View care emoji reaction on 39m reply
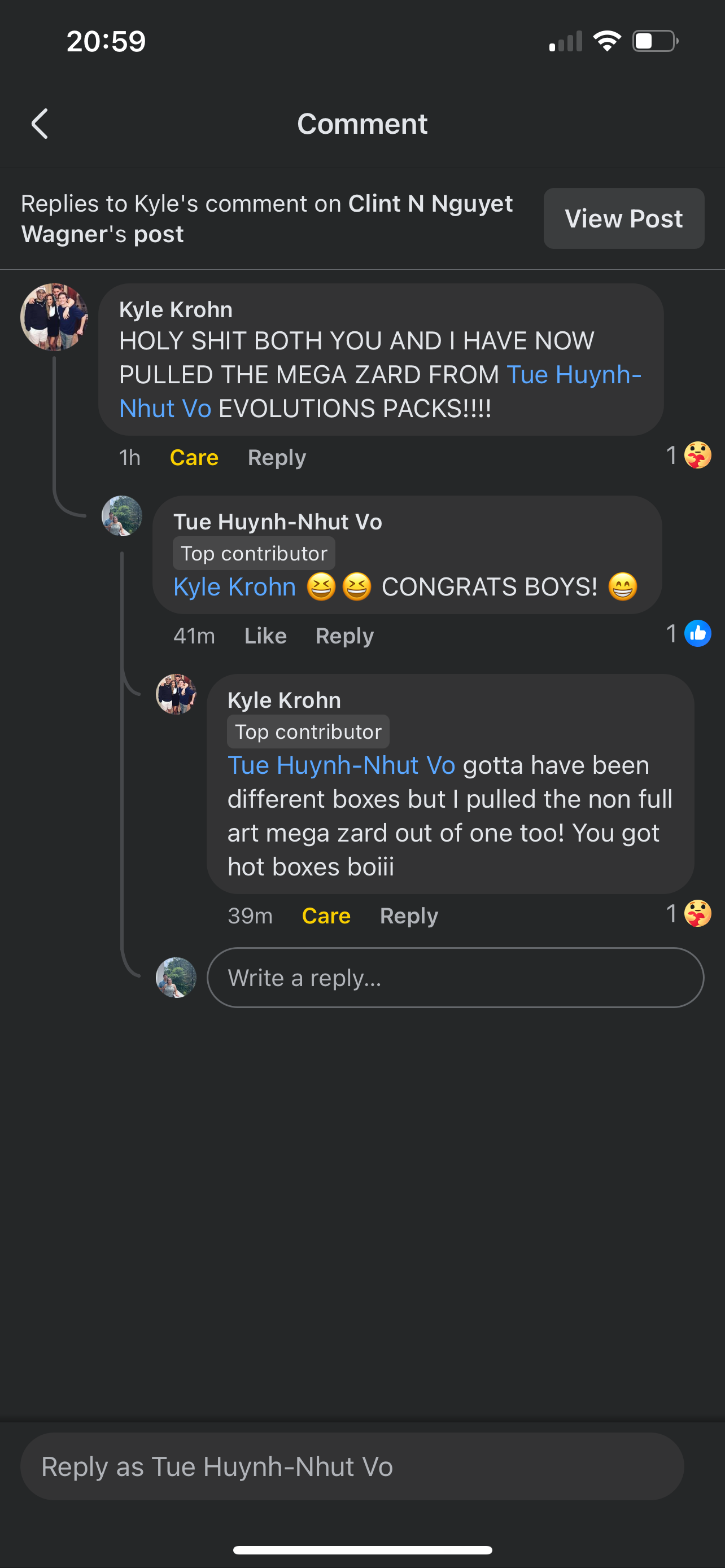The image size is (725, 1568). (697, 914)
